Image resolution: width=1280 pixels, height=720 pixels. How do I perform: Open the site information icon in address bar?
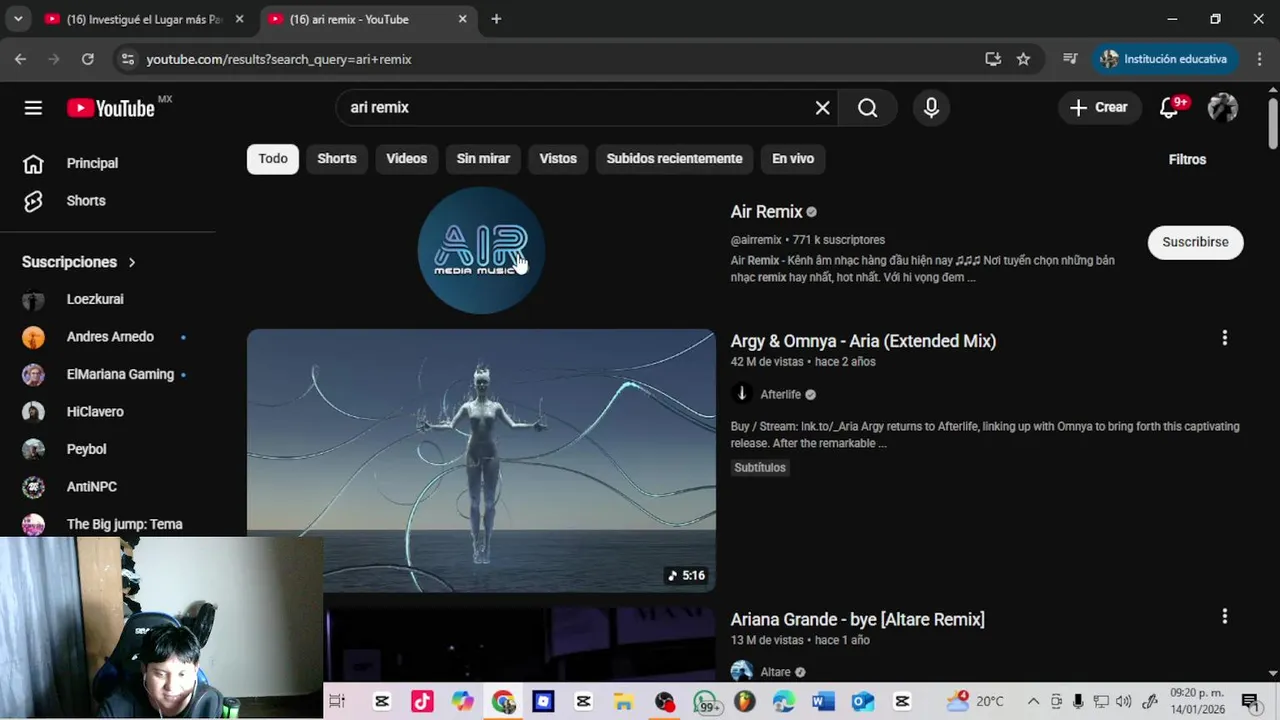coord(127,59)
